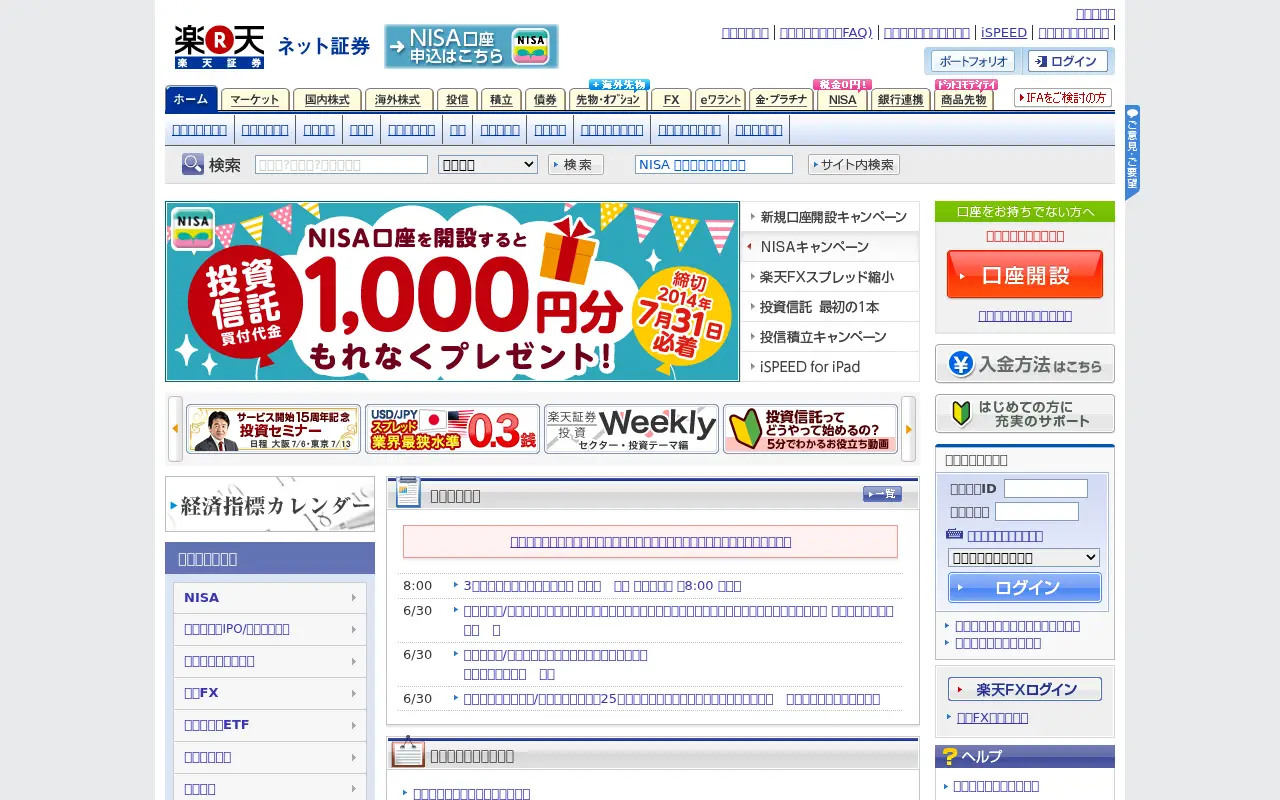Open the feedback tab on right page edge
Viewport: 1280px width, 800px height.
pyautogui.click(x=1132, y=152)
